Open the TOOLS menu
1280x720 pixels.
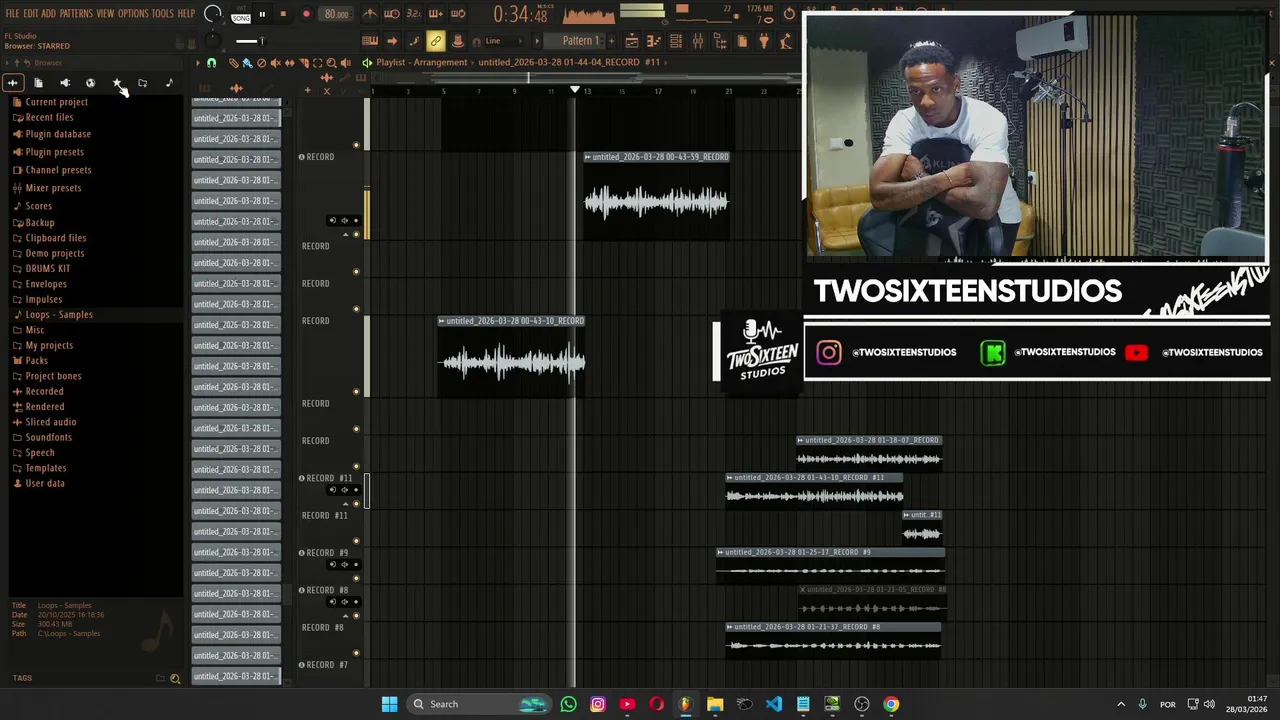tap(163, 14)
